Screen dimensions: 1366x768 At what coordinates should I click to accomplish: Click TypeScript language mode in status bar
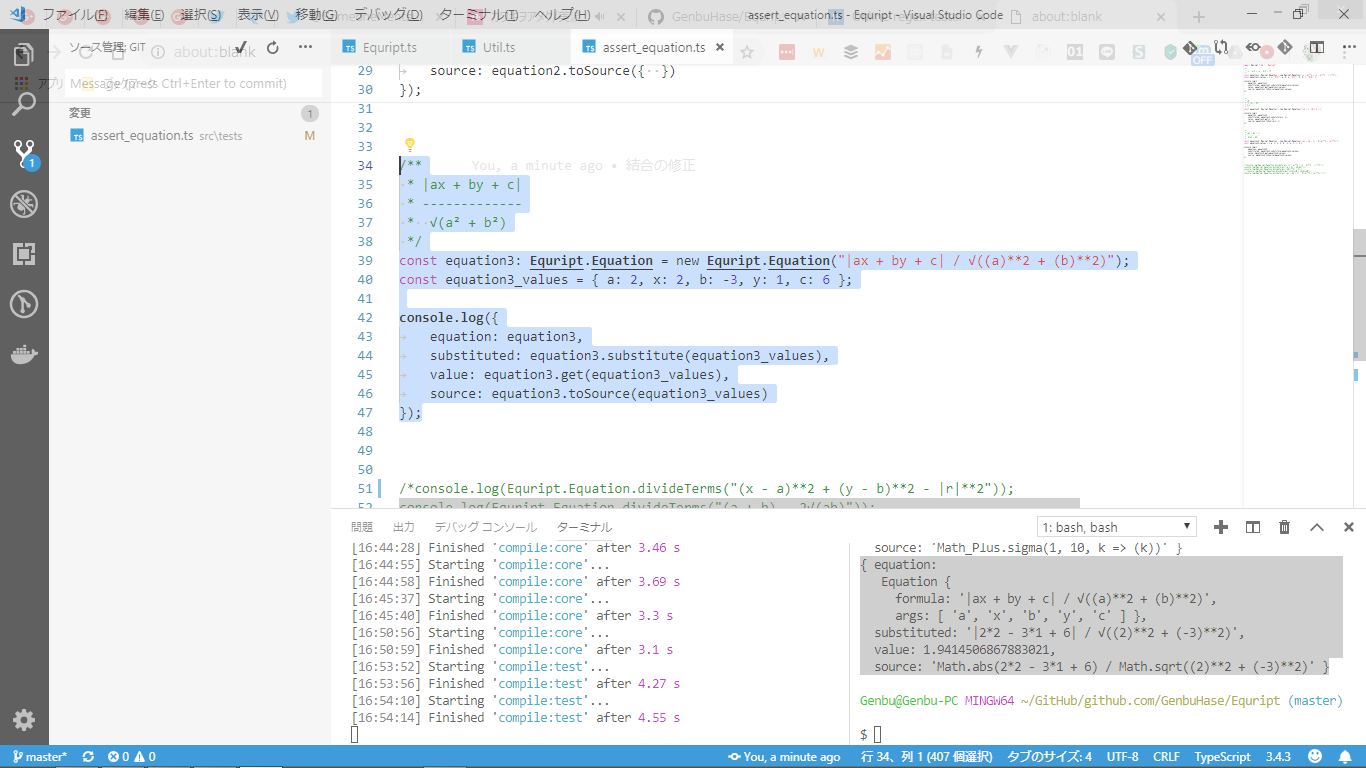pos(1222,757)
